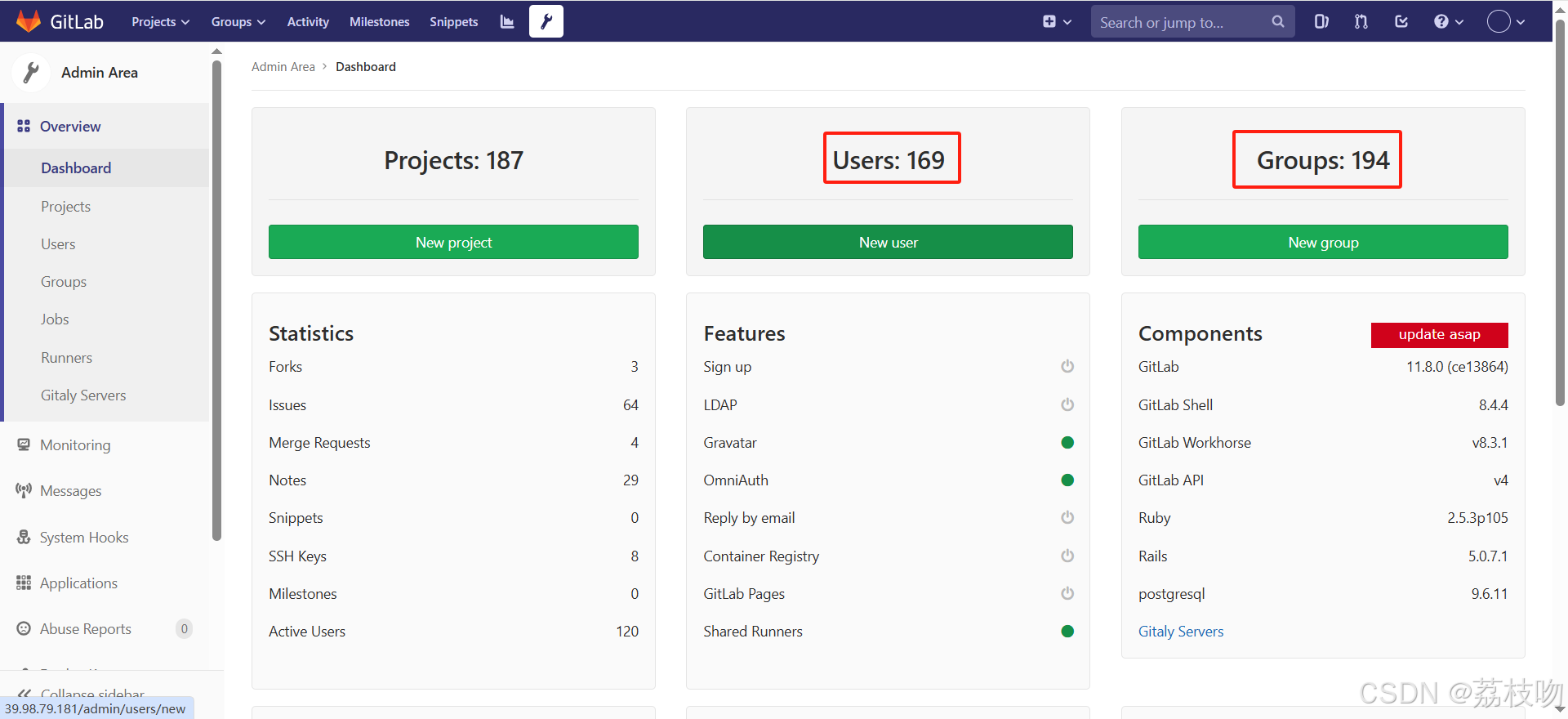Viewport: 1568px width, 719px height.
Task: Open the Projects dropdown in navbar
Action: click(x=161, y=22)
